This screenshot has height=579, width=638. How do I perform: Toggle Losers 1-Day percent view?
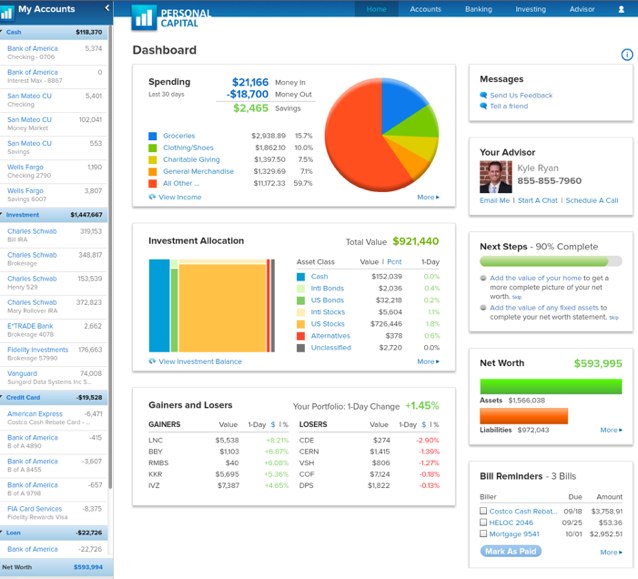[x=436, y=424]
